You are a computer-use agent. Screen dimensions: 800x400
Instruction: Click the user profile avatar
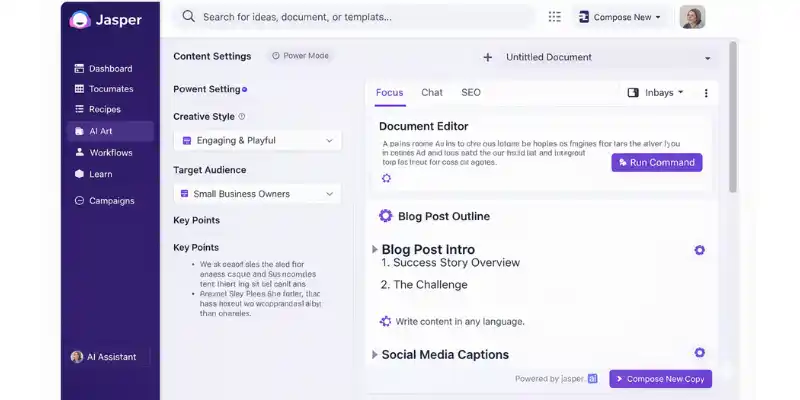[692, 17]
